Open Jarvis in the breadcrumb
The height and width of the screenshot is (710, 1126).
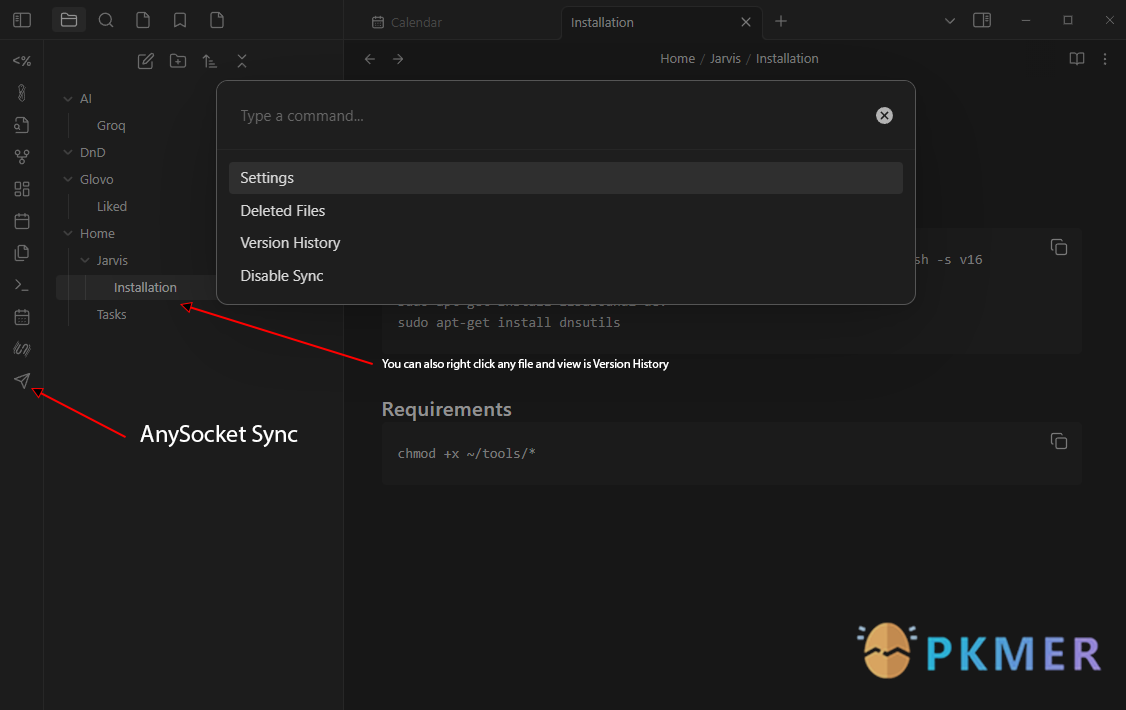725,59
